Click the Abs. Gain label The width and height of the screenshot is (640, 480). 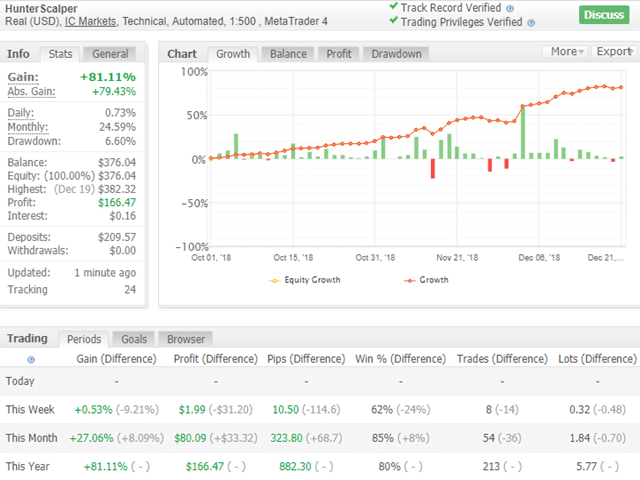[x=31, y=91]
